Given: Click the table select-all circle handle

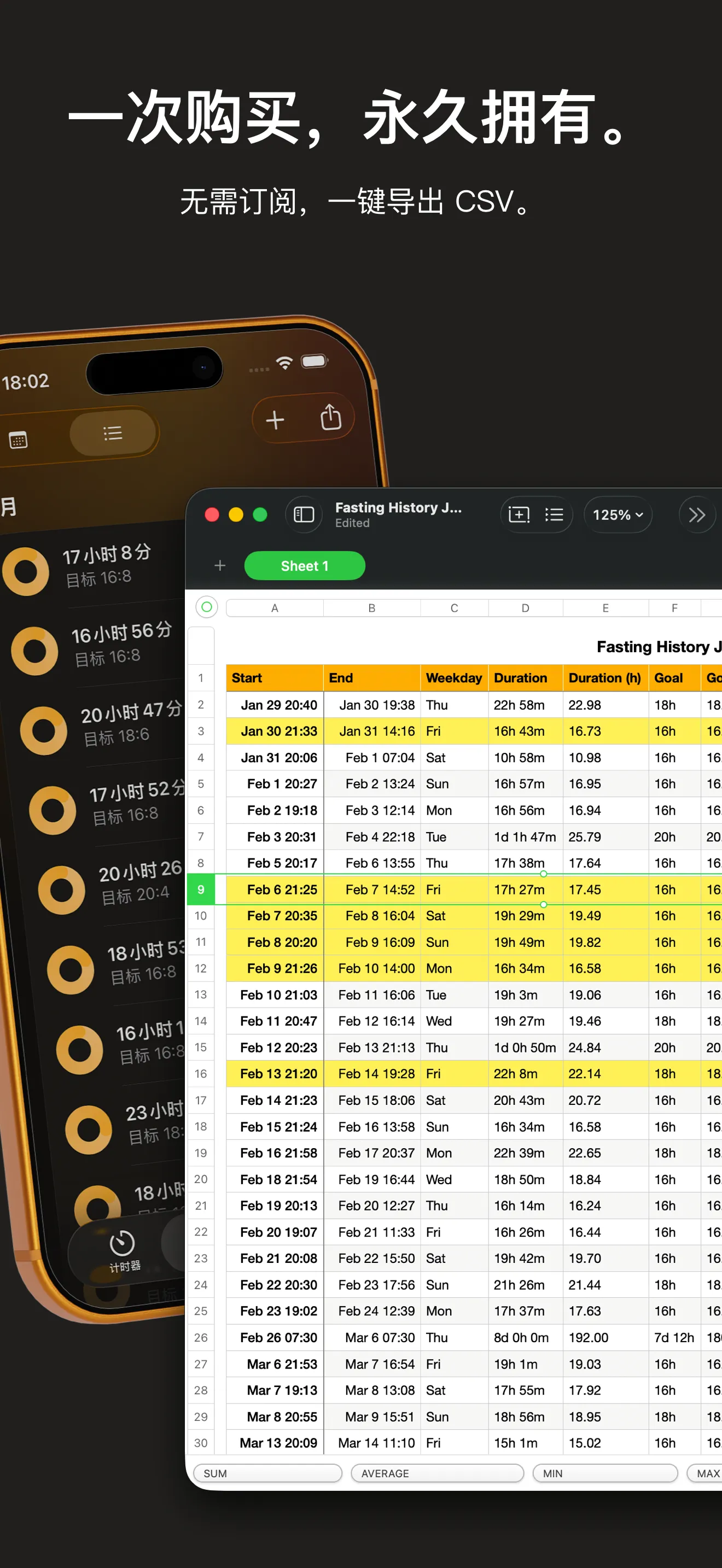Looking at the screenshot, I should (206, 607).
